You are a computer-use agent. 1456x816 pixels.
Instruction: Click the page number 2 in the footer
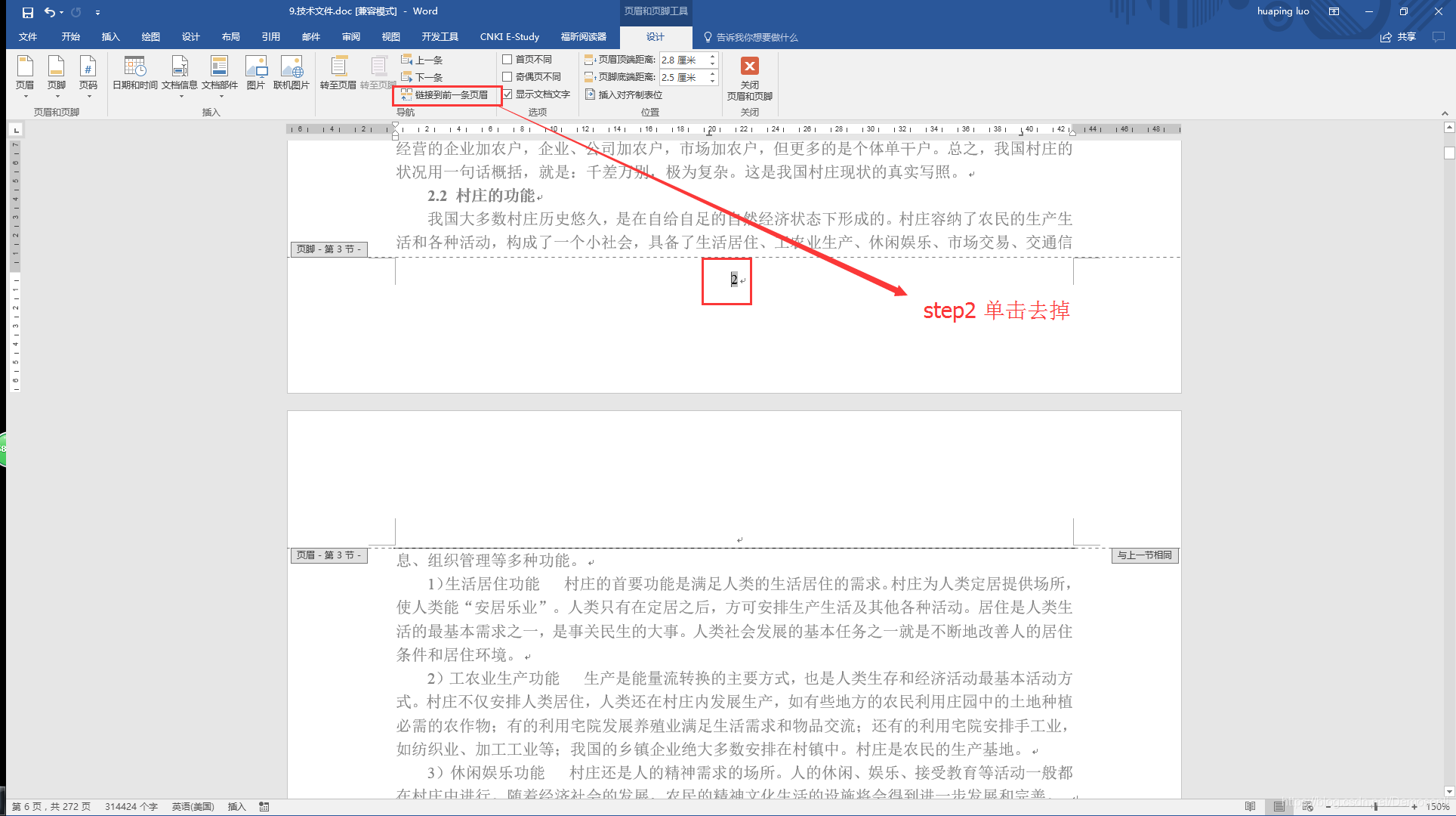pos(733,280)
